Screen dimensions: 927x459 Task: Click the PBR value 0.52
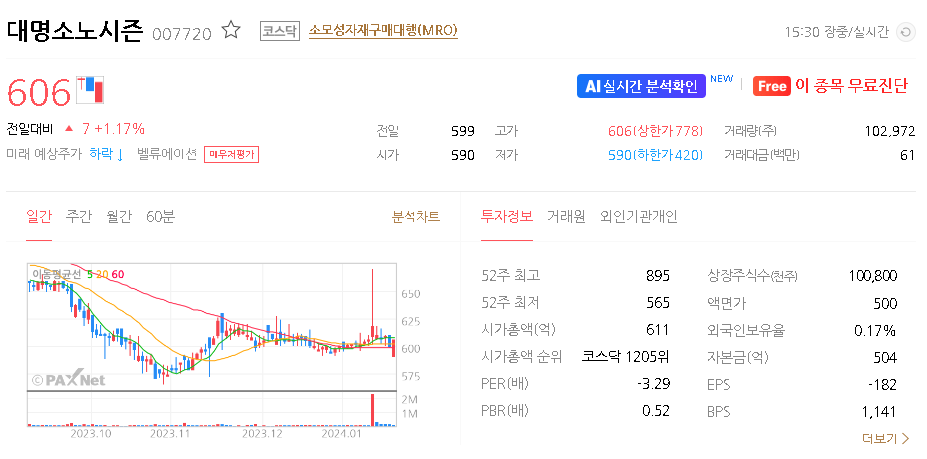(656, 411)
